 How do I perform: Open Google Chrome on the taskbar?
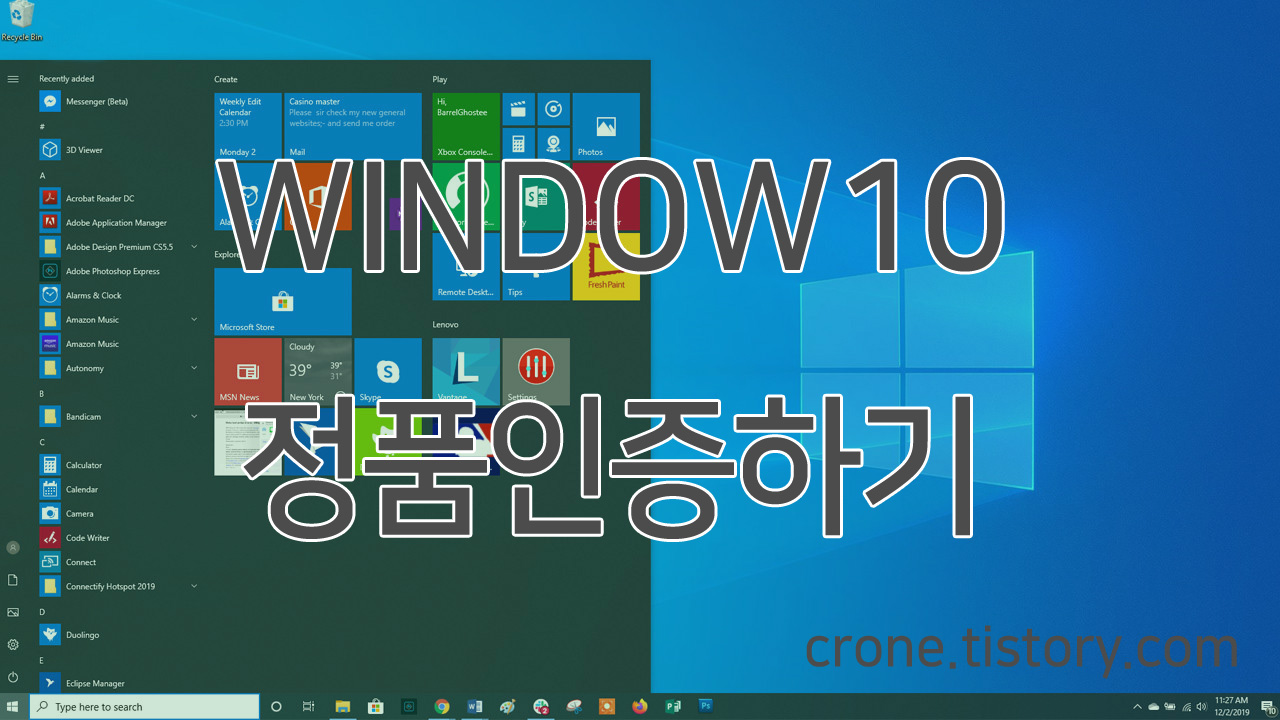pyautogui.click(x=442, y=707)
